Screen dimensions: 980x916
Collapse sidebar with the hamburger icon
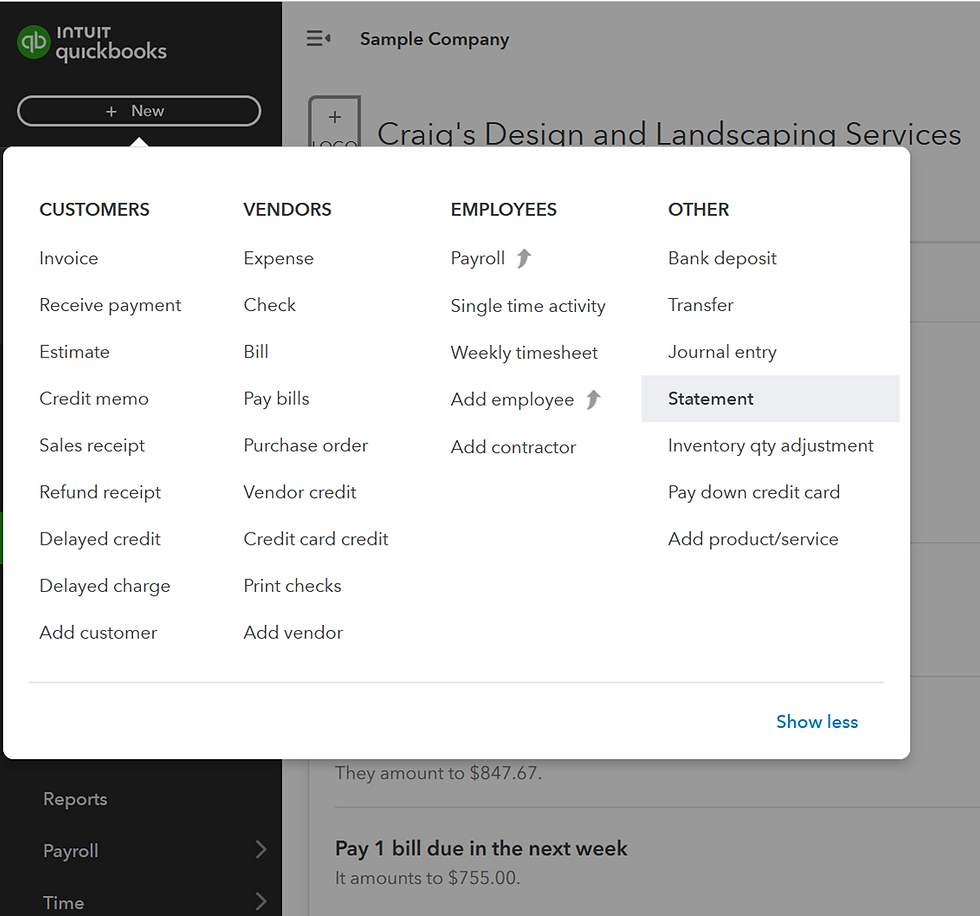[318, 39]
